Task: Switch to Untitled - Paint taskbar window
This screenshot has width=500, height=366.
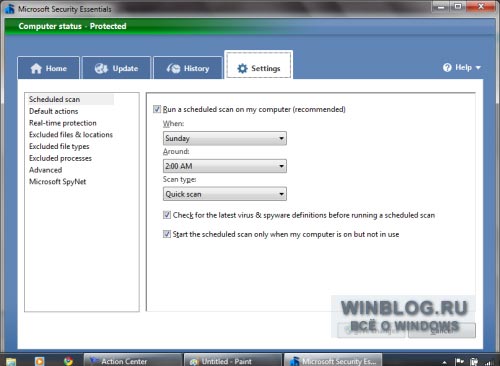Action: [x=233, y=361]
